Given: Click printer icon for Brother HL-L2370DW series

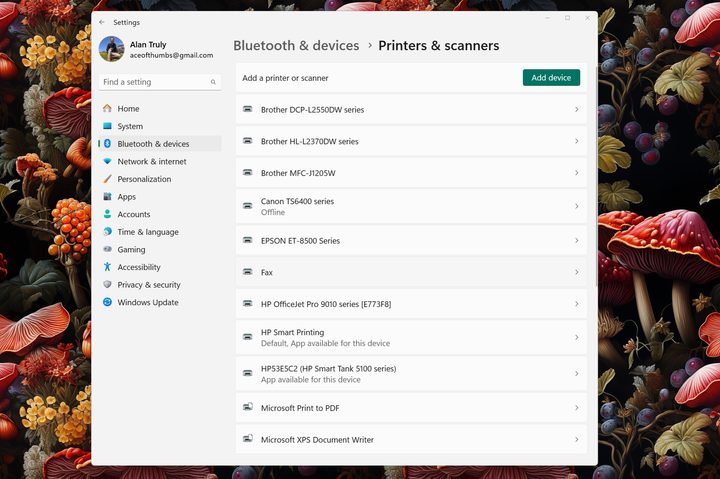Looking at the screenshot, I should (x=248, y=141).
